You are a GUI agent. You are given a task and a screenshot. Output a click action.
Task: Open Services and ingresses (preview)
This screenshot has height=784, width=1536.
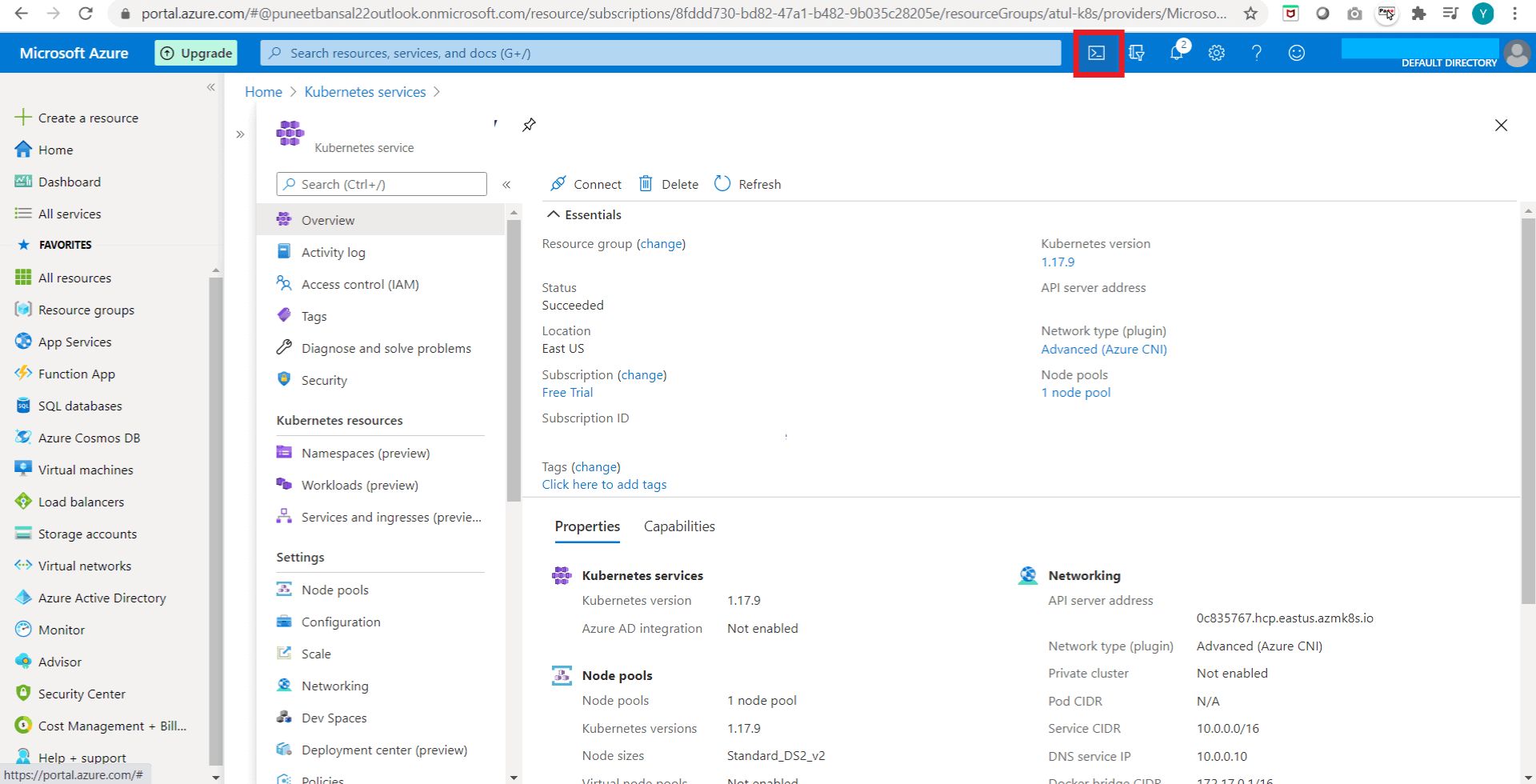click(x=378, y=517)
